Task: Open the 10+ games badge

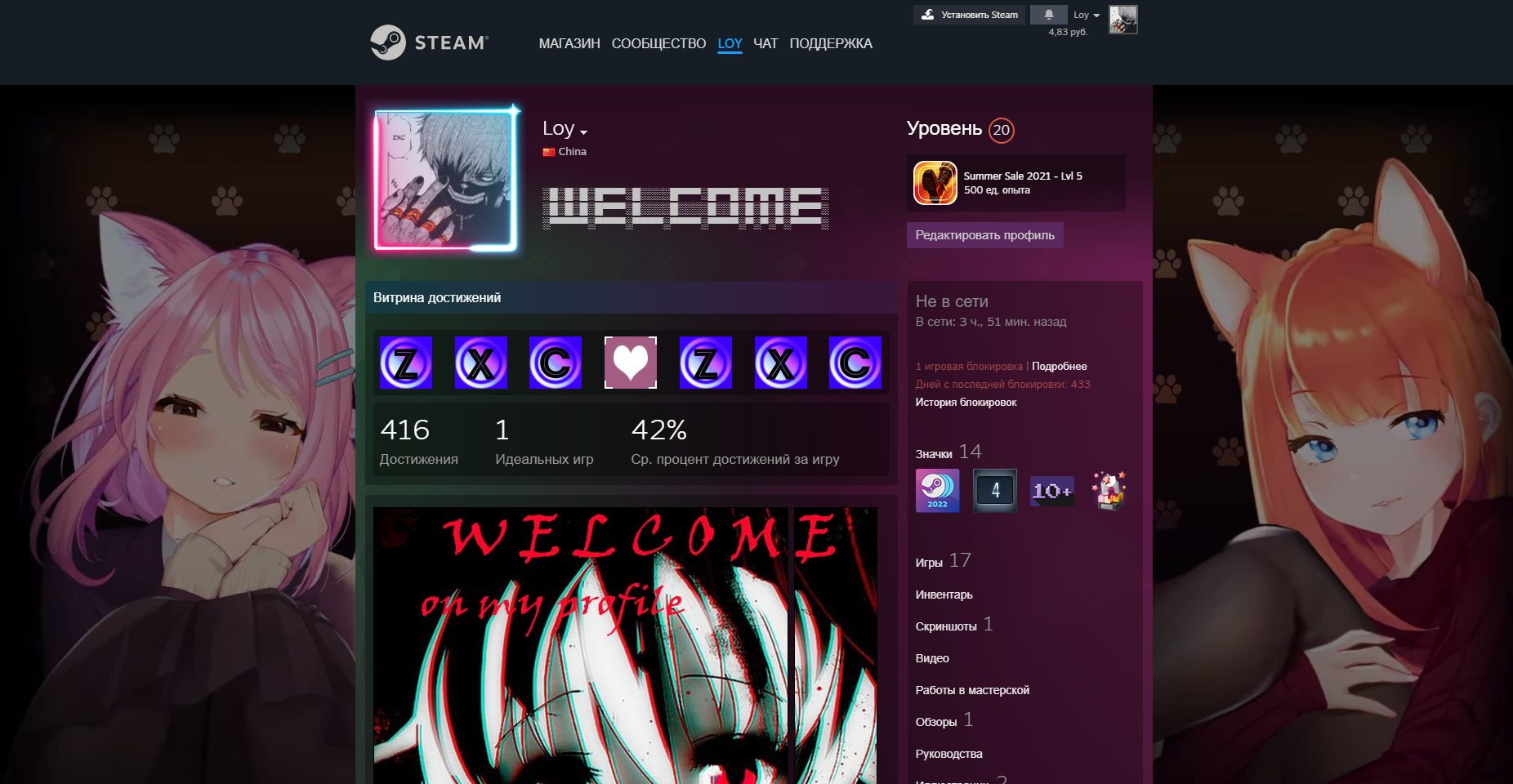Action: (x=1052, y=491)
